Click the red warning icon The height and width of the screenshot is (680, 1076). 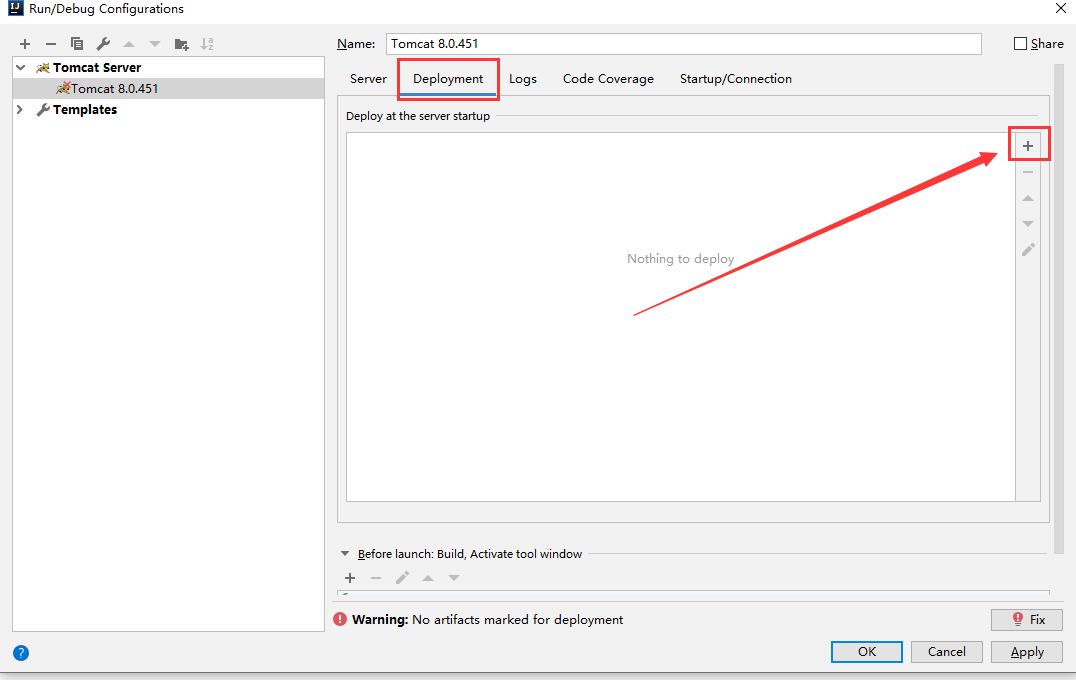(x=340, y=619)
